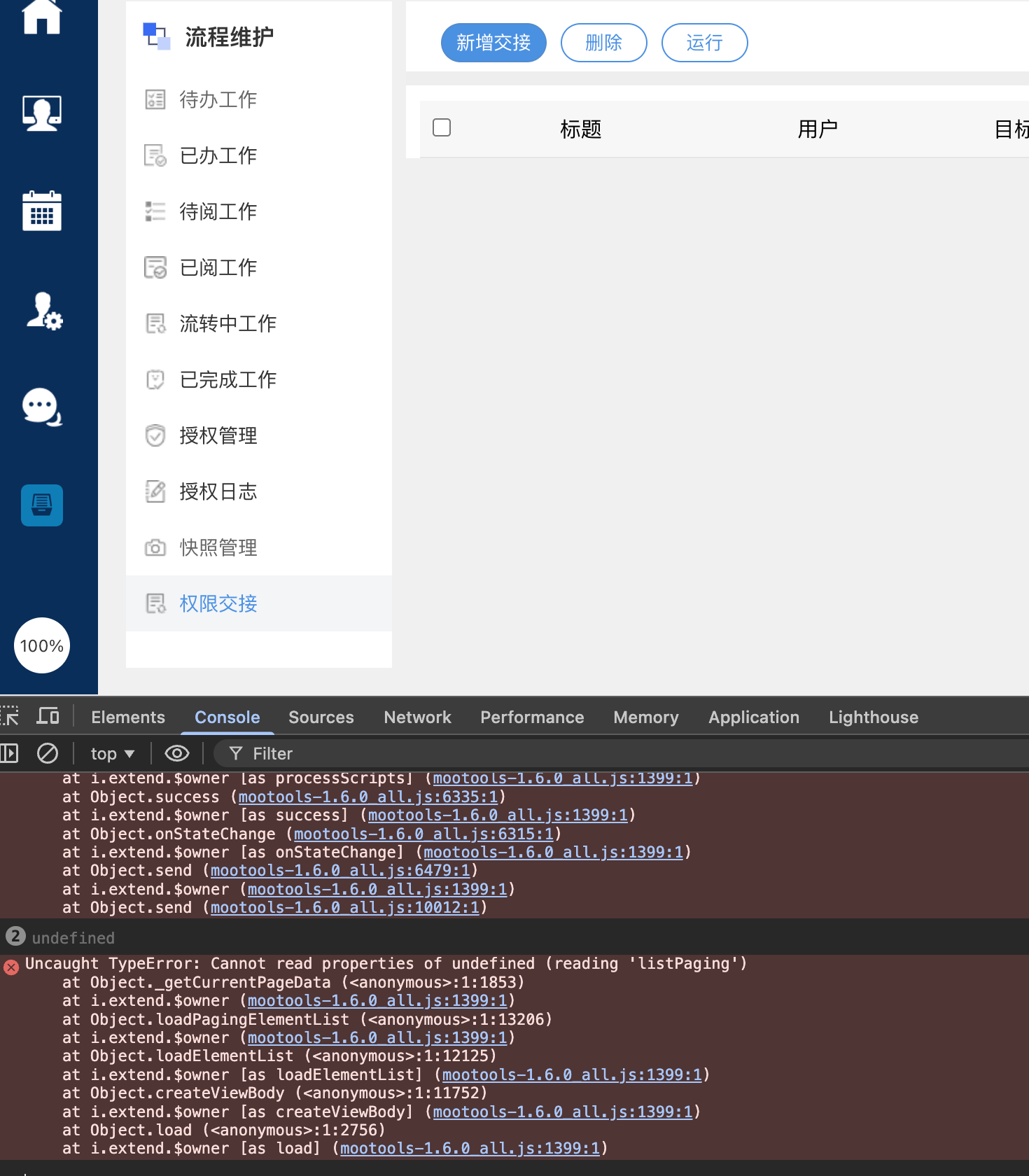
Task: Open the chat bubble messaging icon
Action: (x=42, y=407)
